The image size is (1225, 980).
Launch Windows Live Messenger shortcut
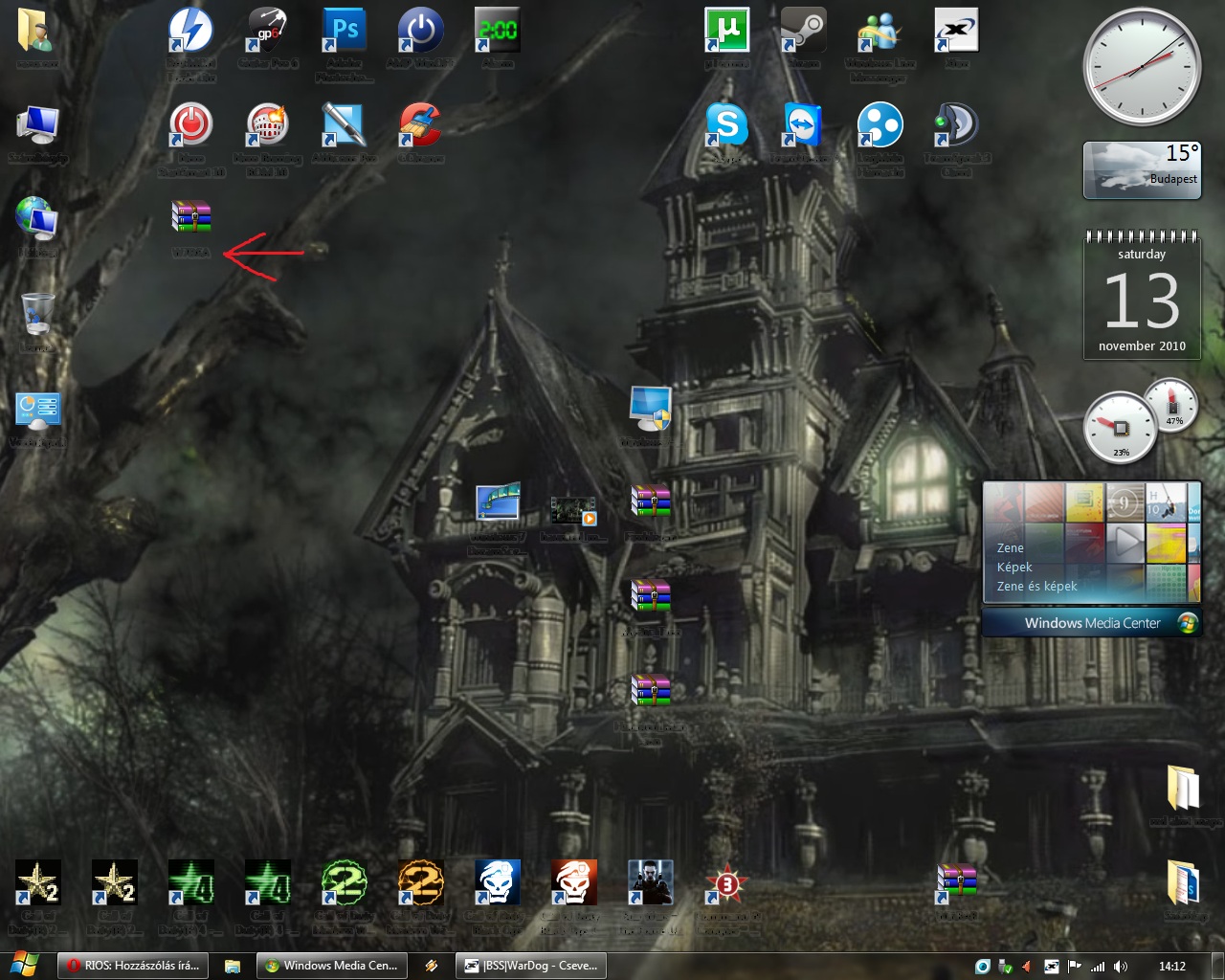pyautogui.click(x=880, y=31)
